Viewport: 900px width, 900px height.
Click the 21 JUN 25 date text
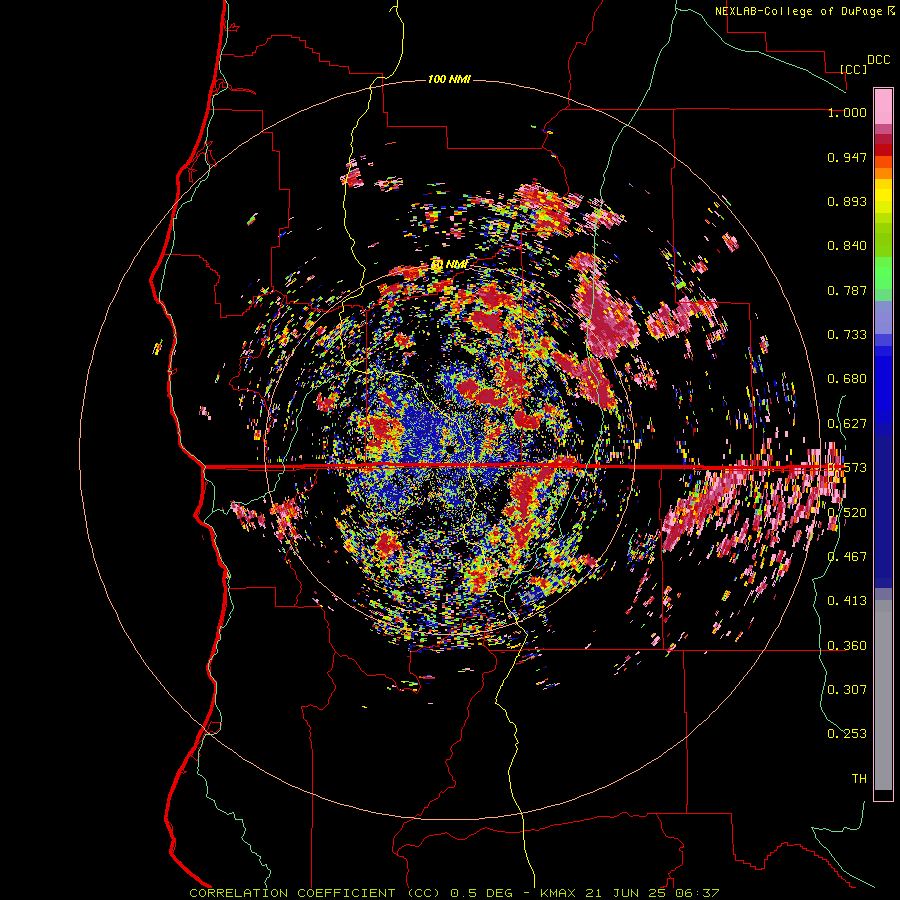click(625, 893)
